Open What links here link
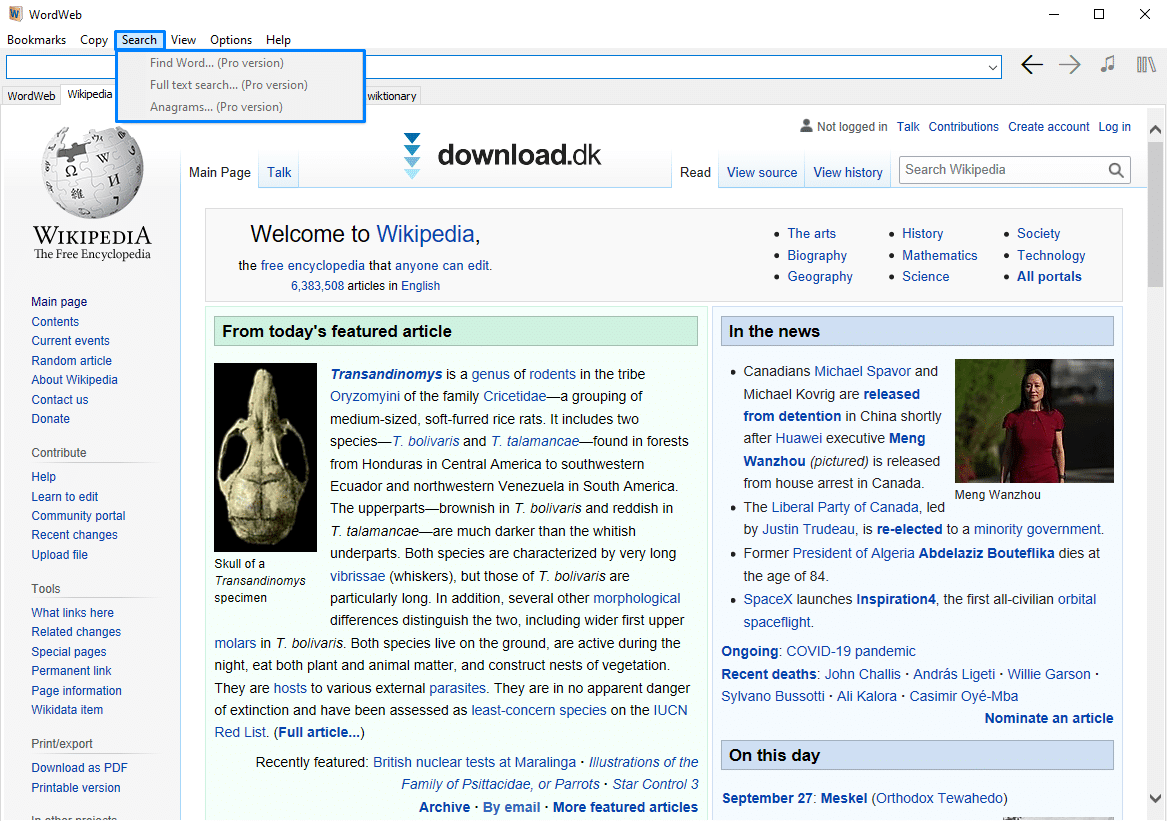Image resolution: width=1167 pixels, height=821 pixels. pyautogui.click(x=72, y=613)
